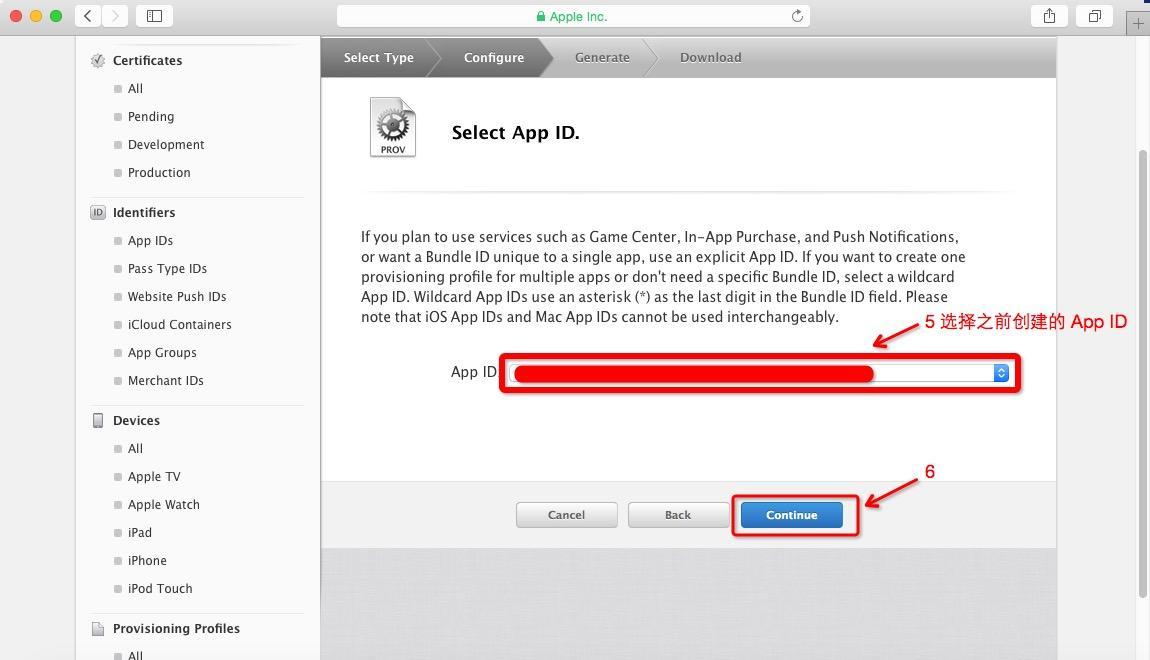Open App IDs in Identifiers

150,241
